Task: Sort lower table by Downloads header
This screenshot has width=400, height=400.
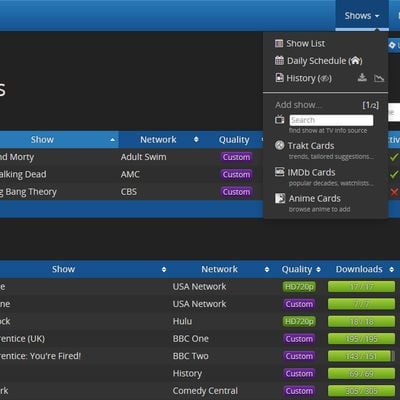Action: (359, 269)
